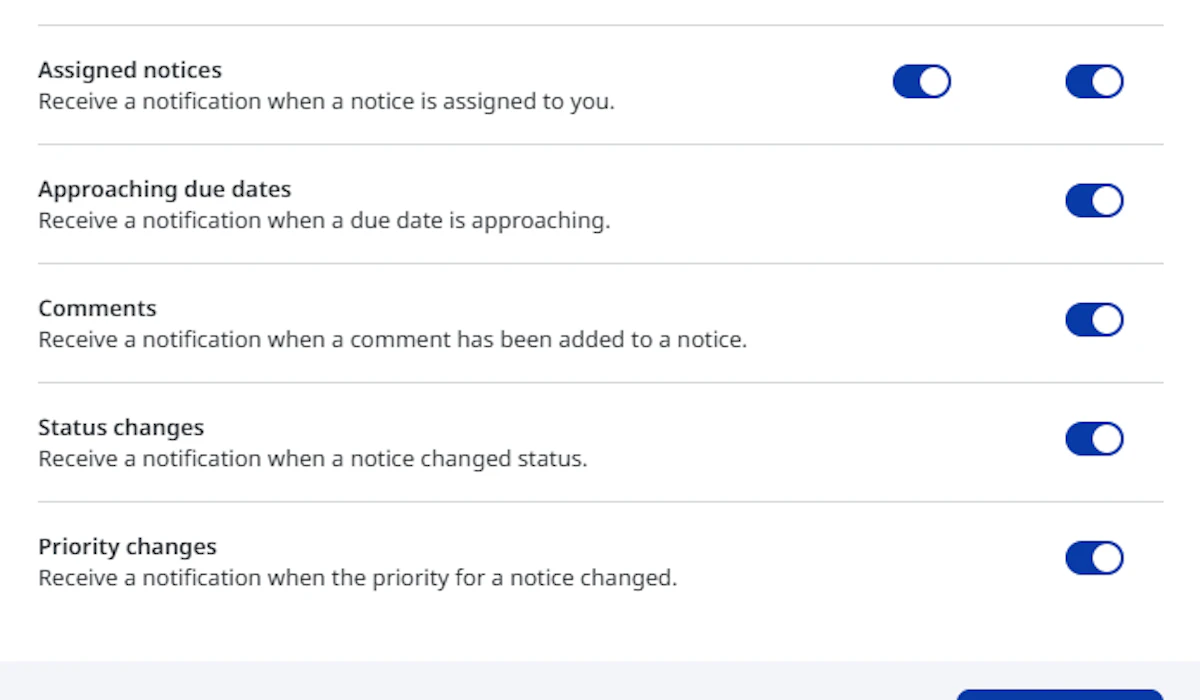Click the Assigned notices heading

130,70
